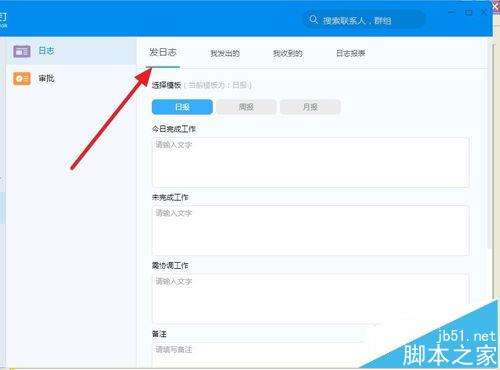Switch to the 发日志 tab
The image size is (500, 370).
(x=163, y=53)
